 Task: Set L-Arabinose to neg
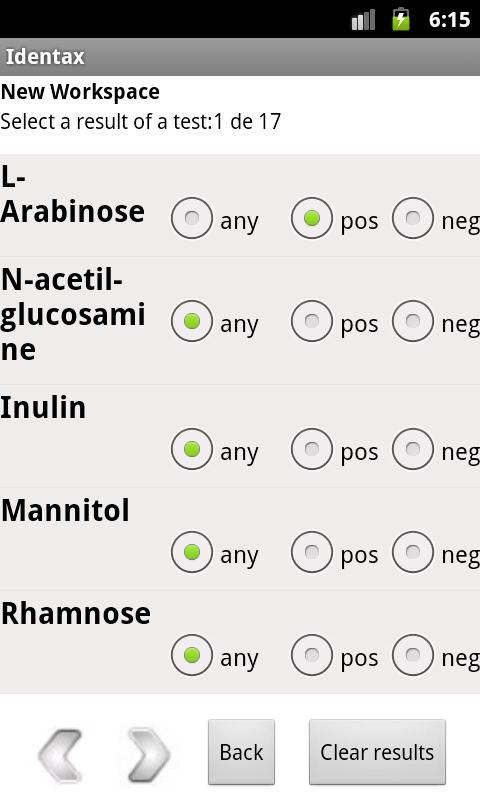[x=413, y=218]
